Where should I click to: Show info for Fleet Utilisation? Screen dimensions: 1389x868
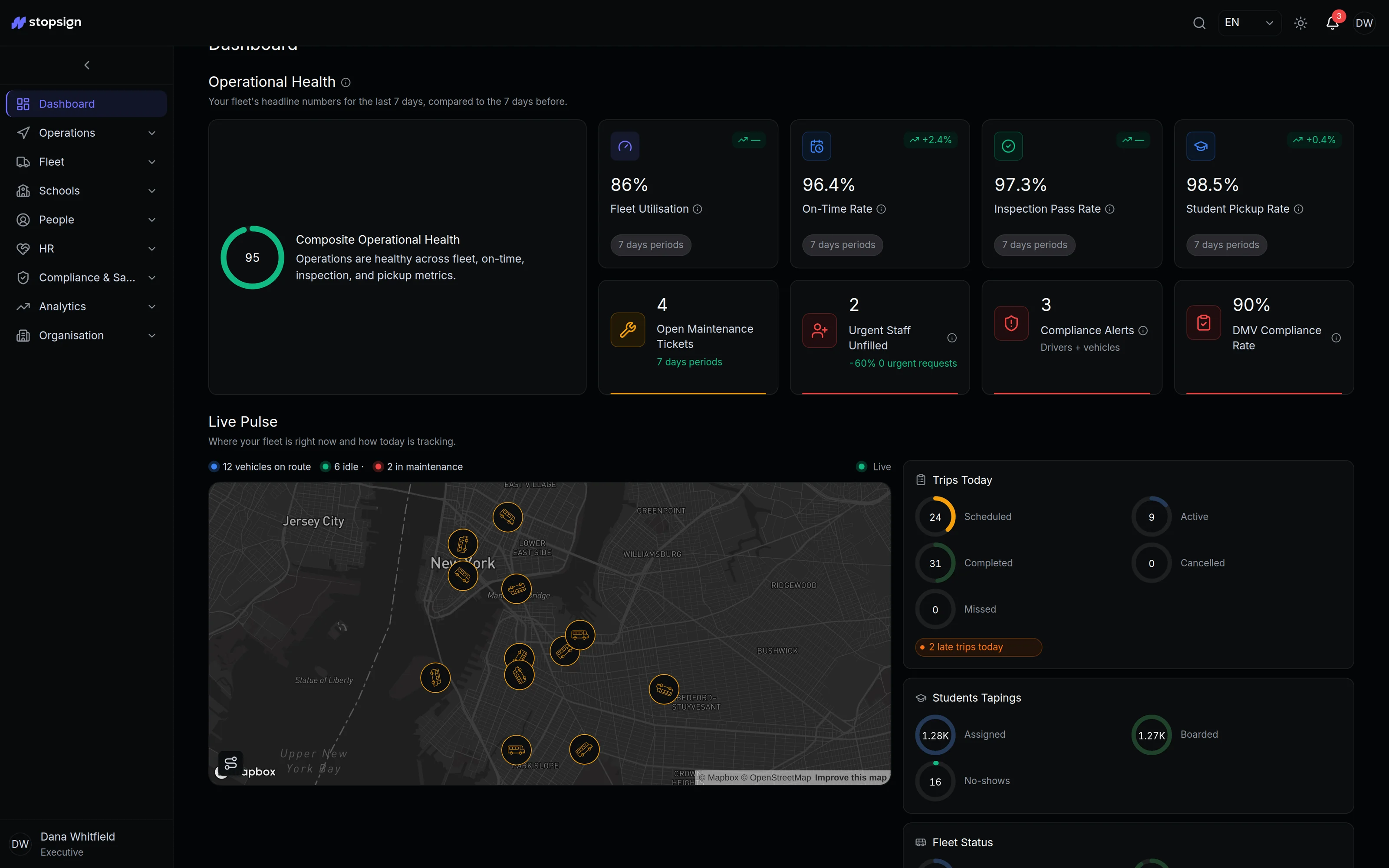pyautogui.click(x=698, y=209)
